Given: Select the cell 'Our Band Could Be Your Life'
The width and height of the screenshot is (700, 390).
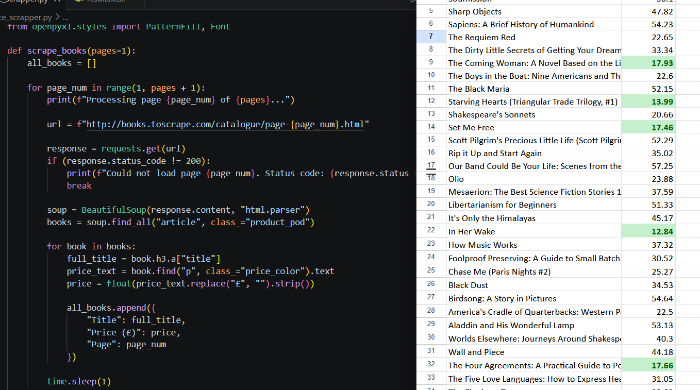Looking at the screenshot, I should tap(533, 166).
